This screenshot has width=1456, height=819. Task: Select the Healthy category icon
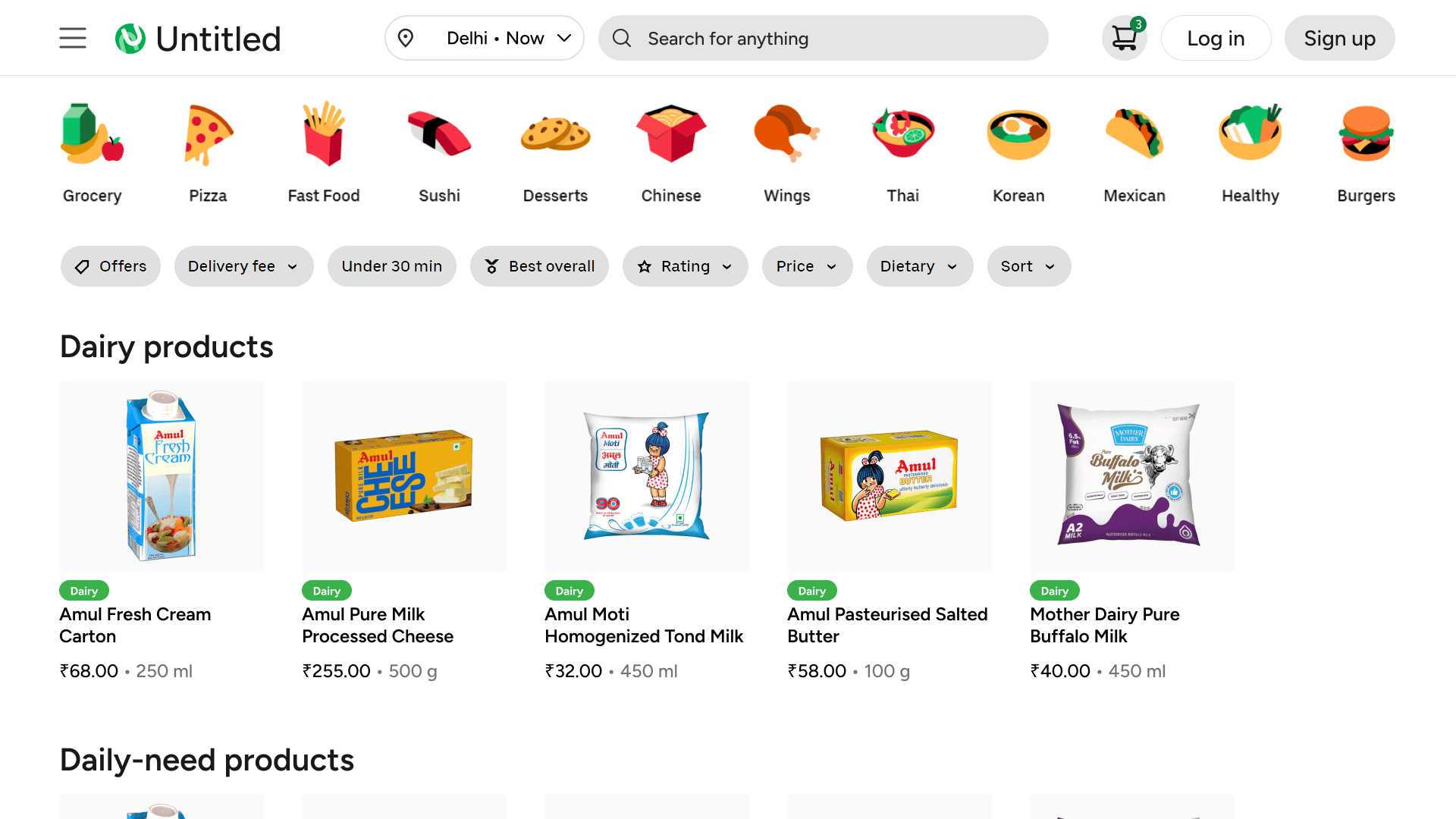[1250, 148]
